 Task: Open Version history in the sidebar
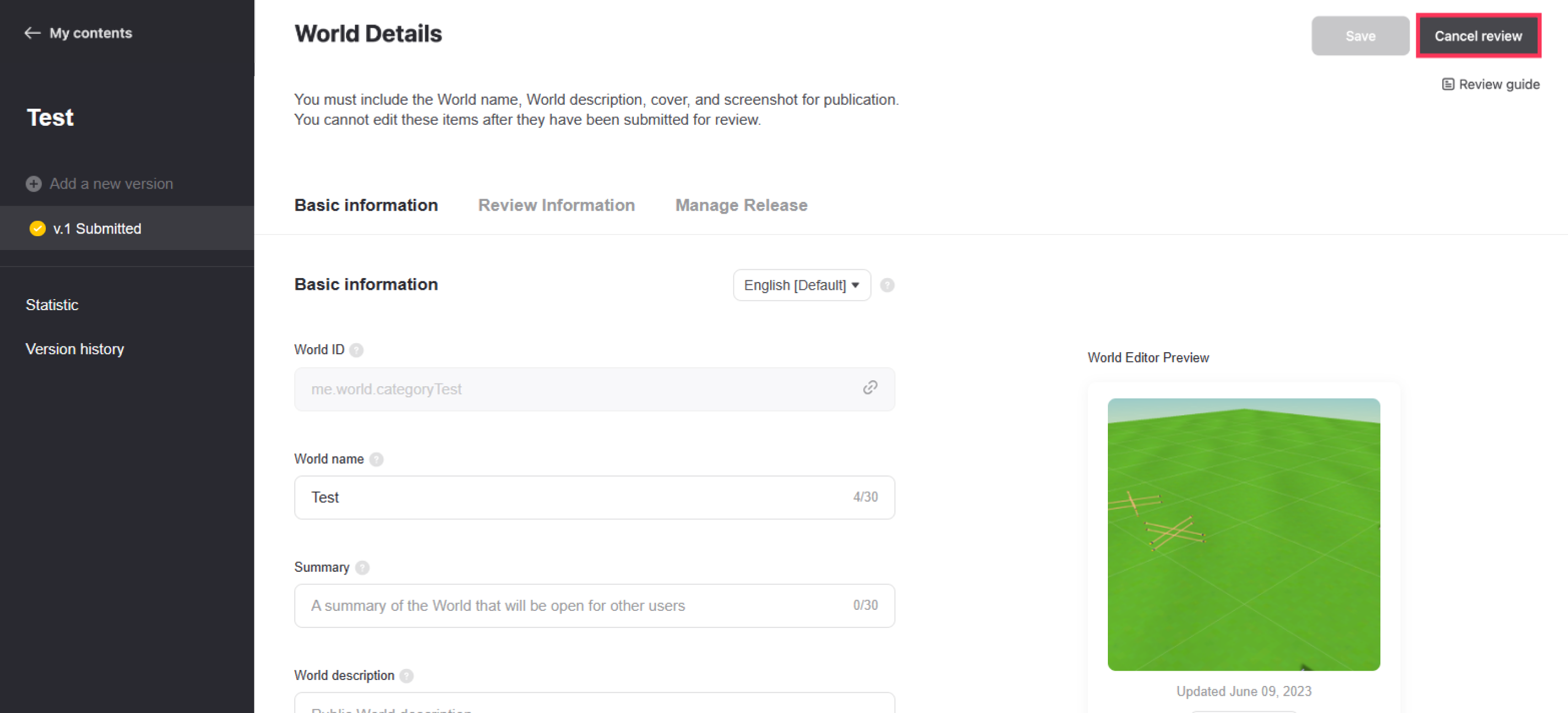(x=75, y=349)
